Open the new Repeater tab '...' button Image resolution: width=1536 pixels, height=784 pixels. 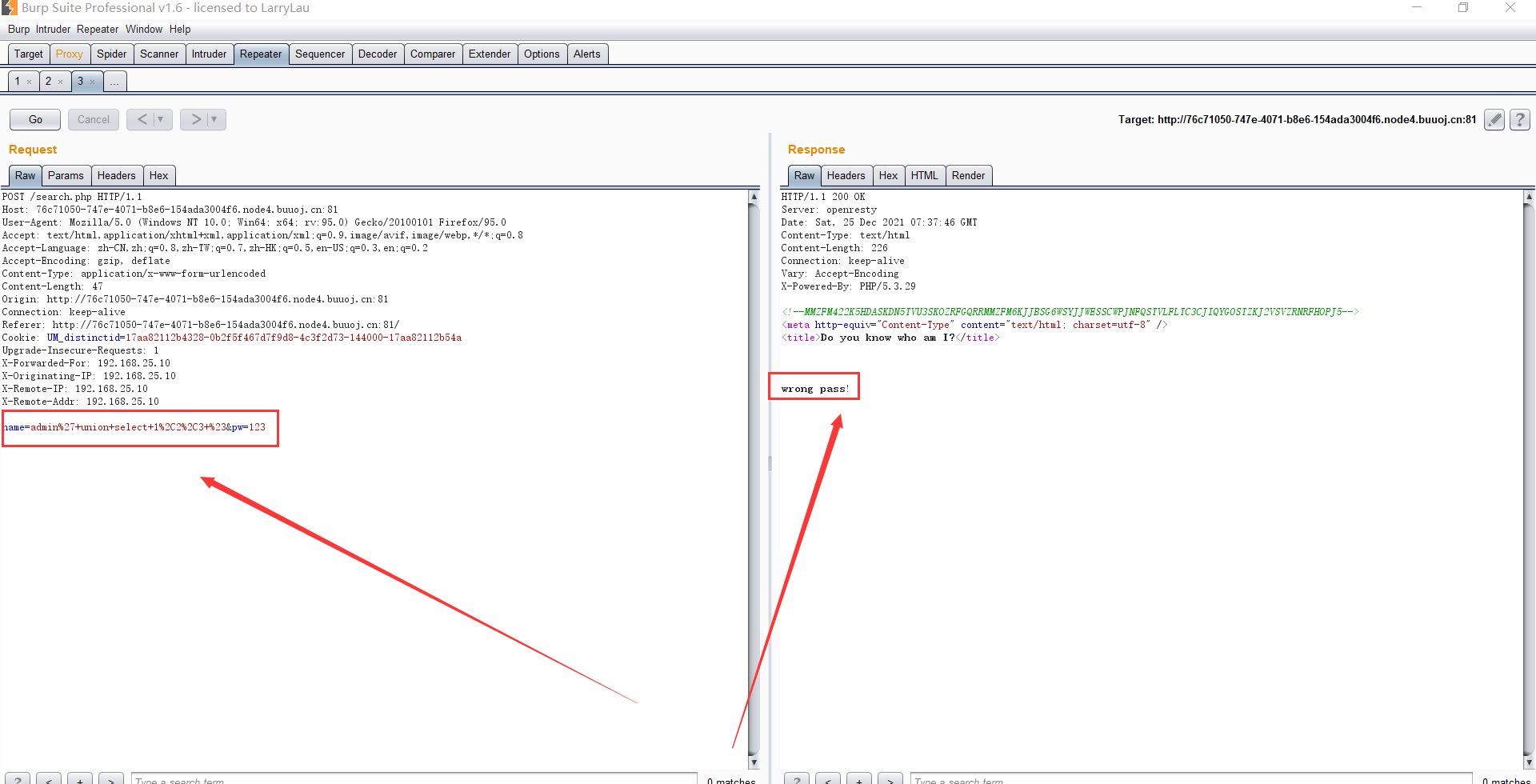coord(115,82)
